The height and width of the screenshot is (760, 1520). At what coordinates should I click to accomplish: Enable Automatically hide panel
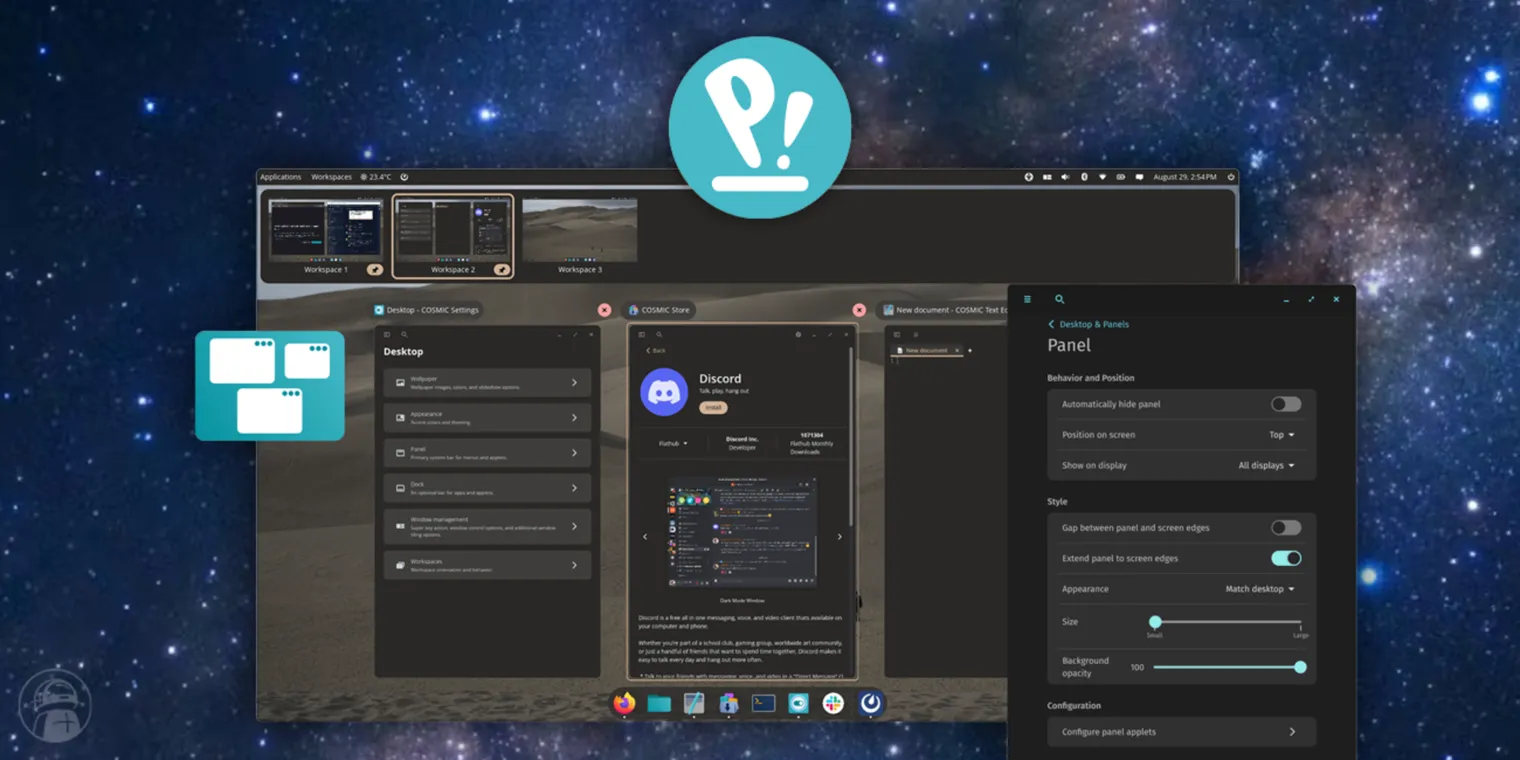[x=1285, y=403]
